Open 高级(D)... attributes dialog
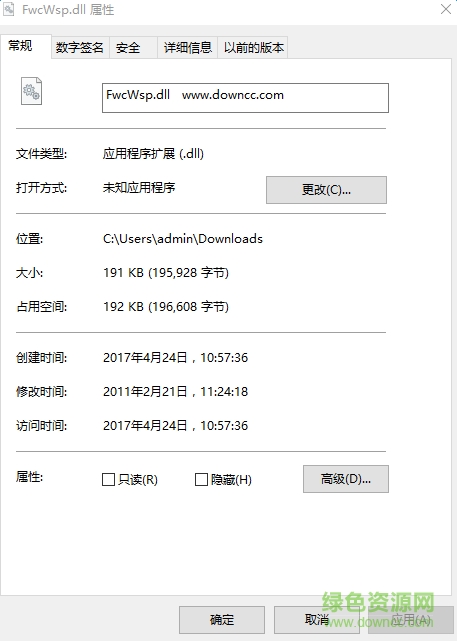This screenshot has width=457, height=641. tap(346, 479)
